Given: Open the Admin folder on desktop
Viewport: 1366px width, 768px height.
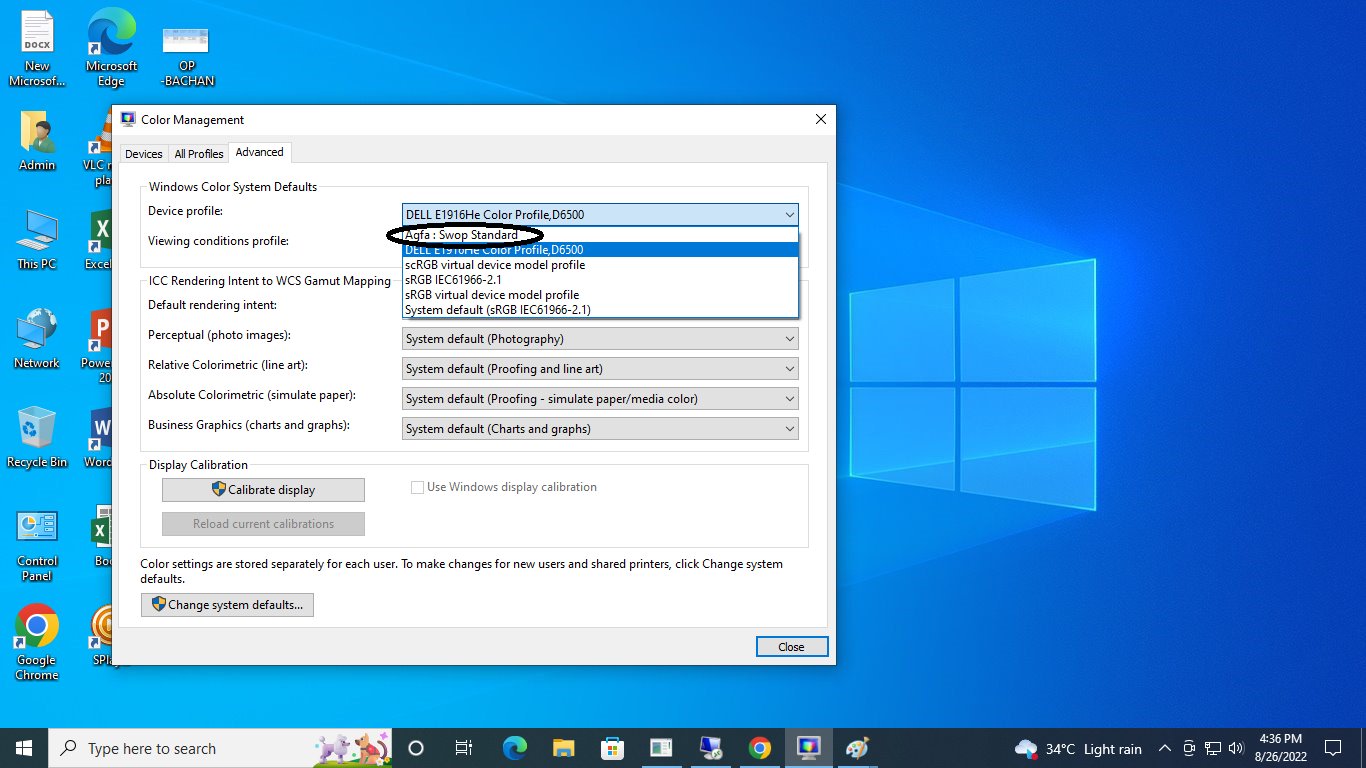Looking at the screenshot, I should [x=37, y=141].
